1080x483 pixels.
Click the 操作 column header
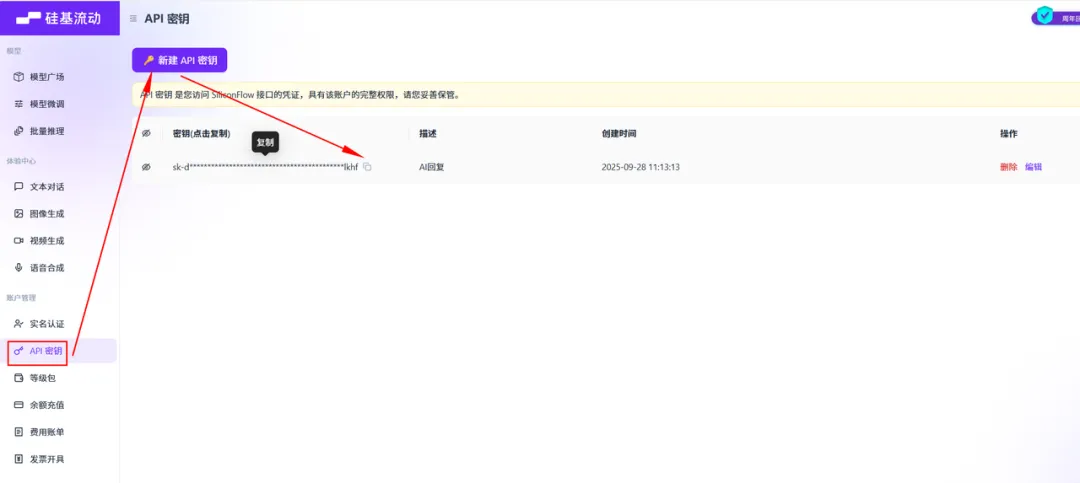coord(1008,134)
